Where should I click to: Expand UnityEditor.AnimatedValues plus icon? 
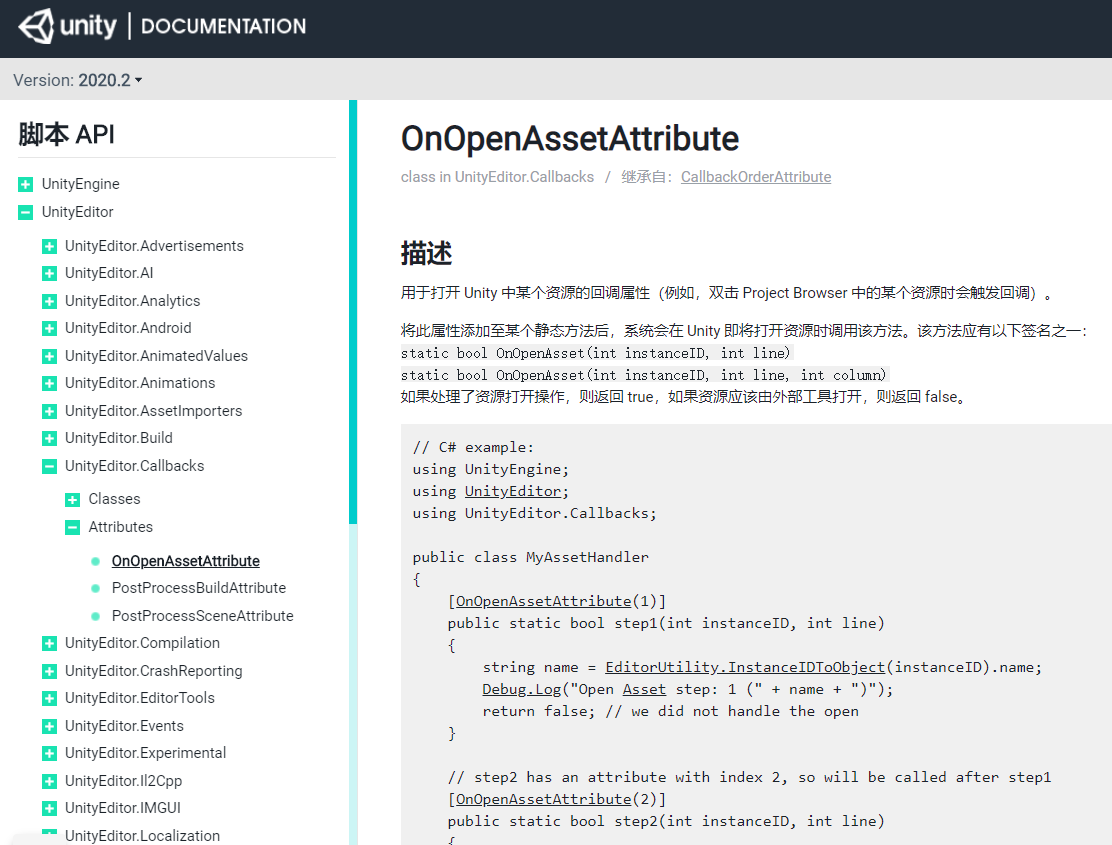[49, 356]
